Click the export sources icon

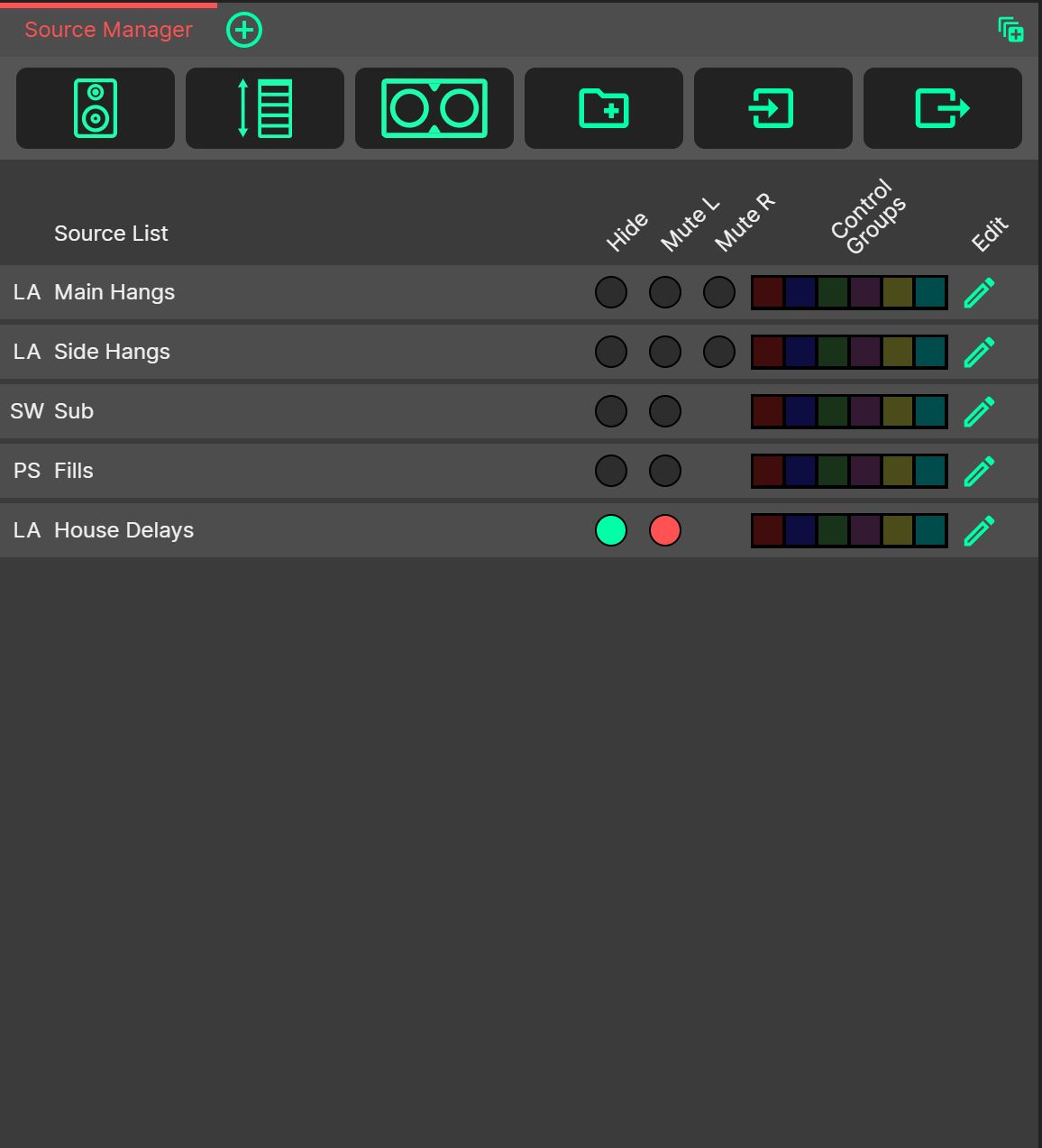pyautogui.click(x=942, y=107)
